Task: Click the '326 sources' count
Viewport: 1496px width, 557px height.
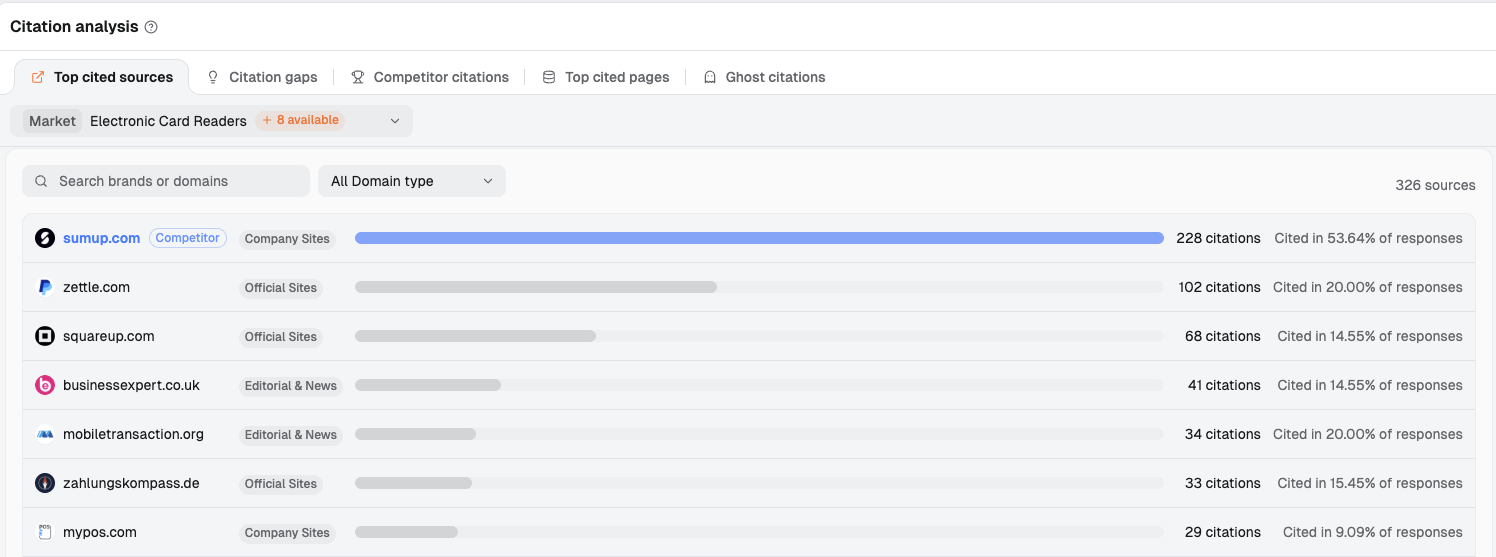Action: [1435, 185]
